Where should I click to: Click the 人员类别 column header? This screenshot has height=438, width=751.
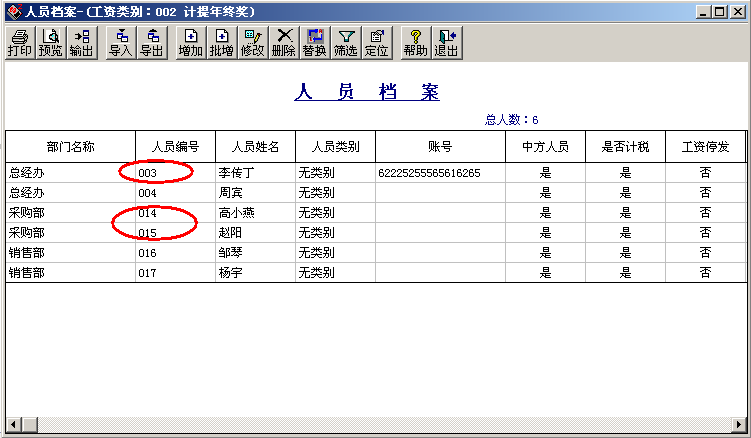point(335,147)
